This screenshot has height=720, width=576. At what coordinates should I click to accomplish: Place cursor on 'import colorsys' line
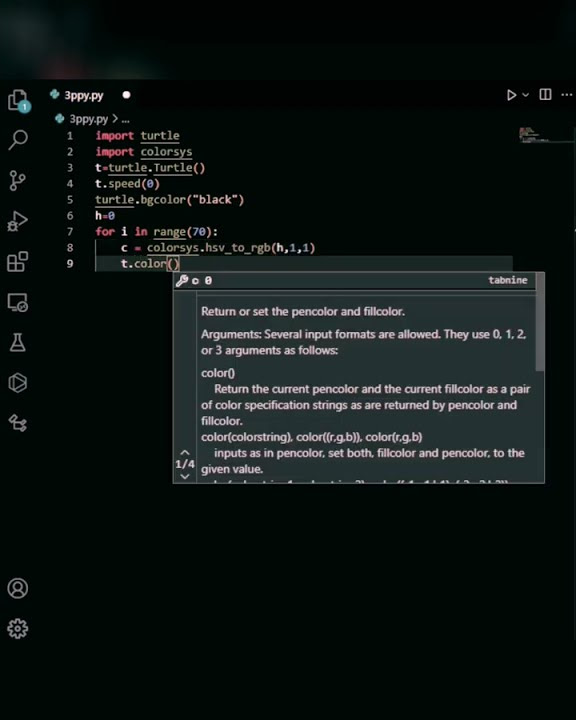coord(144,152)
